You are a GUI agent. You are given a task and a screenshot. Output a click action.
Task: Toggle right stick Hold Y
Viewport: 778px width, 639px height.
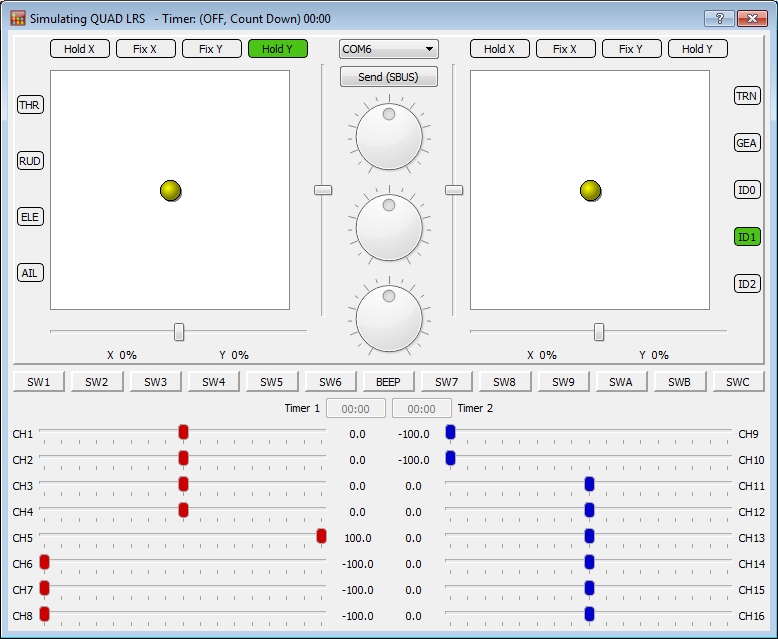point(697,49)
